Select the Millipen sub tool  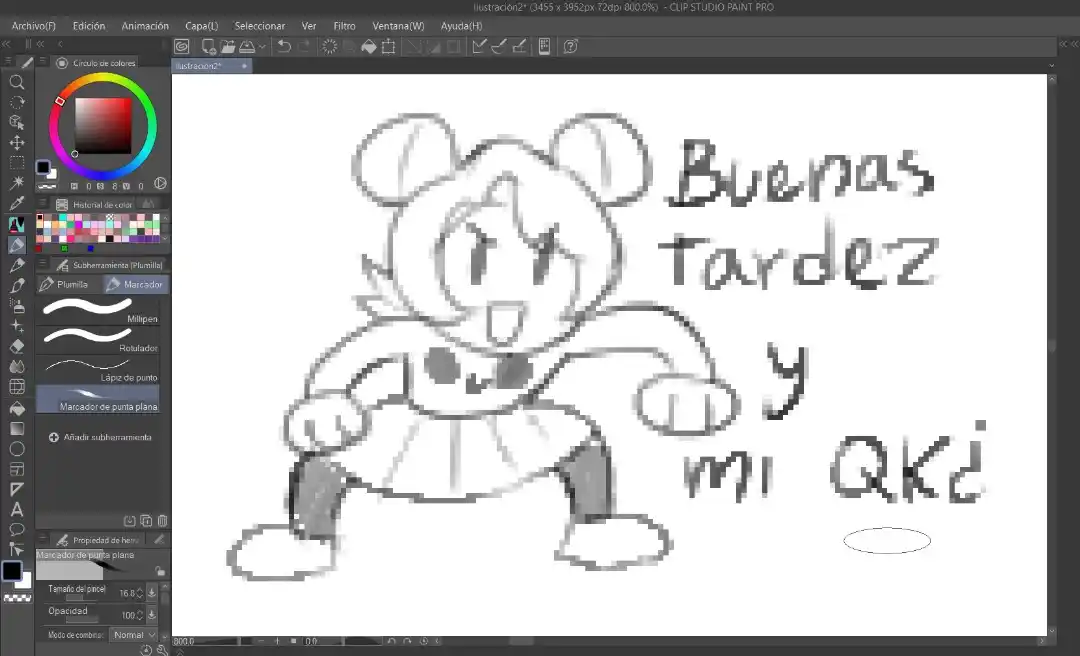pos(98,310)
